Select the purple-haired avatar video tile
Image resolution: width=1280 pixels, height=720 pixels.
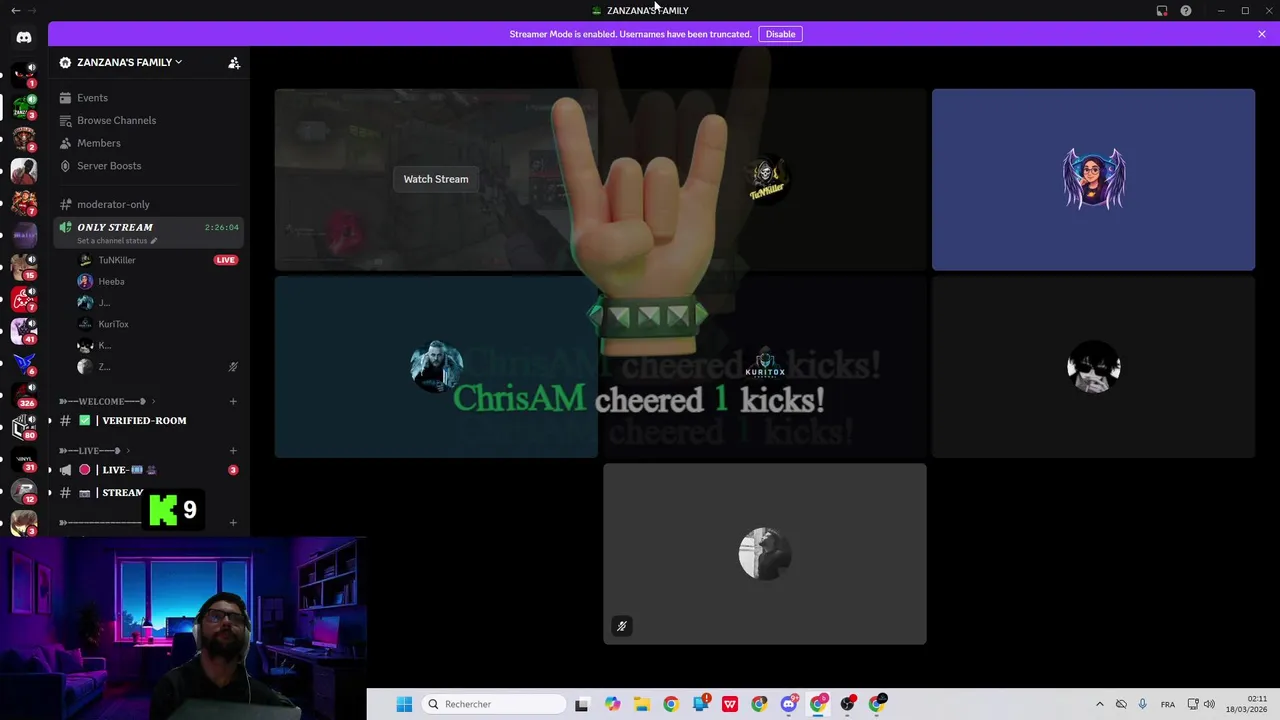(x=1093, y=179)
